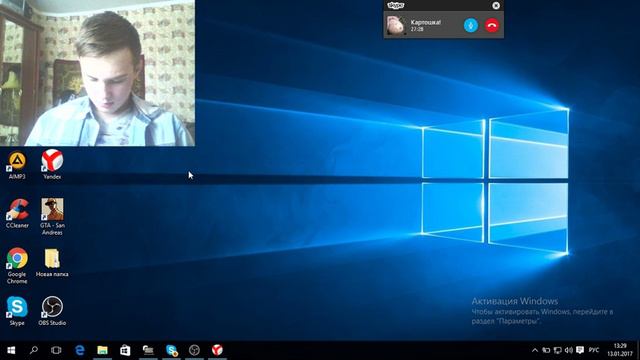Image resolution: width=640 pixels, height=360 pixels.
Task: Click the Картошка contact avatar in Skype widget
Action: (396, 25)
